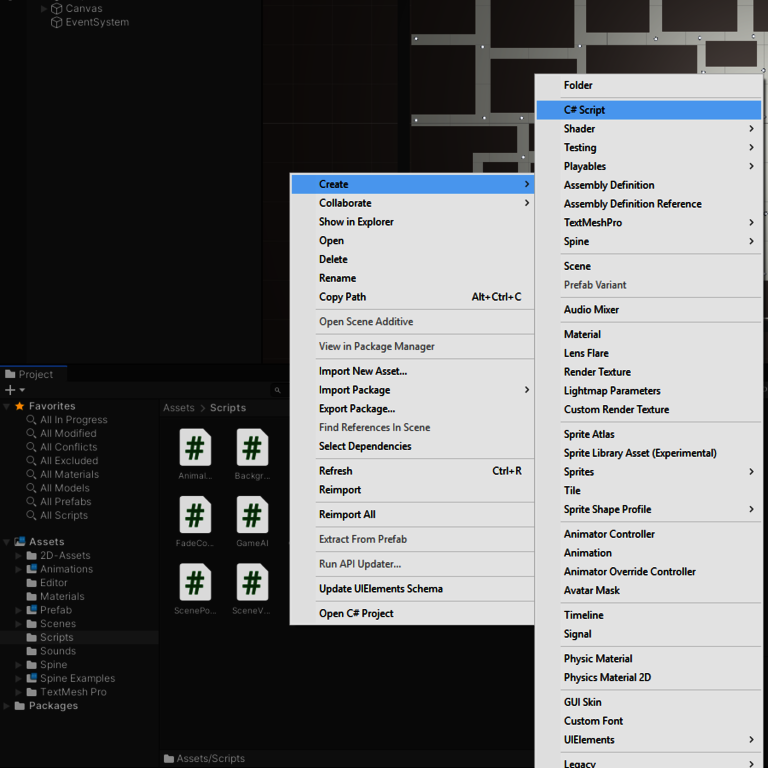Click Rename in context menu
This screenshot has width=768, height=768.
click(x=412, y=278)
